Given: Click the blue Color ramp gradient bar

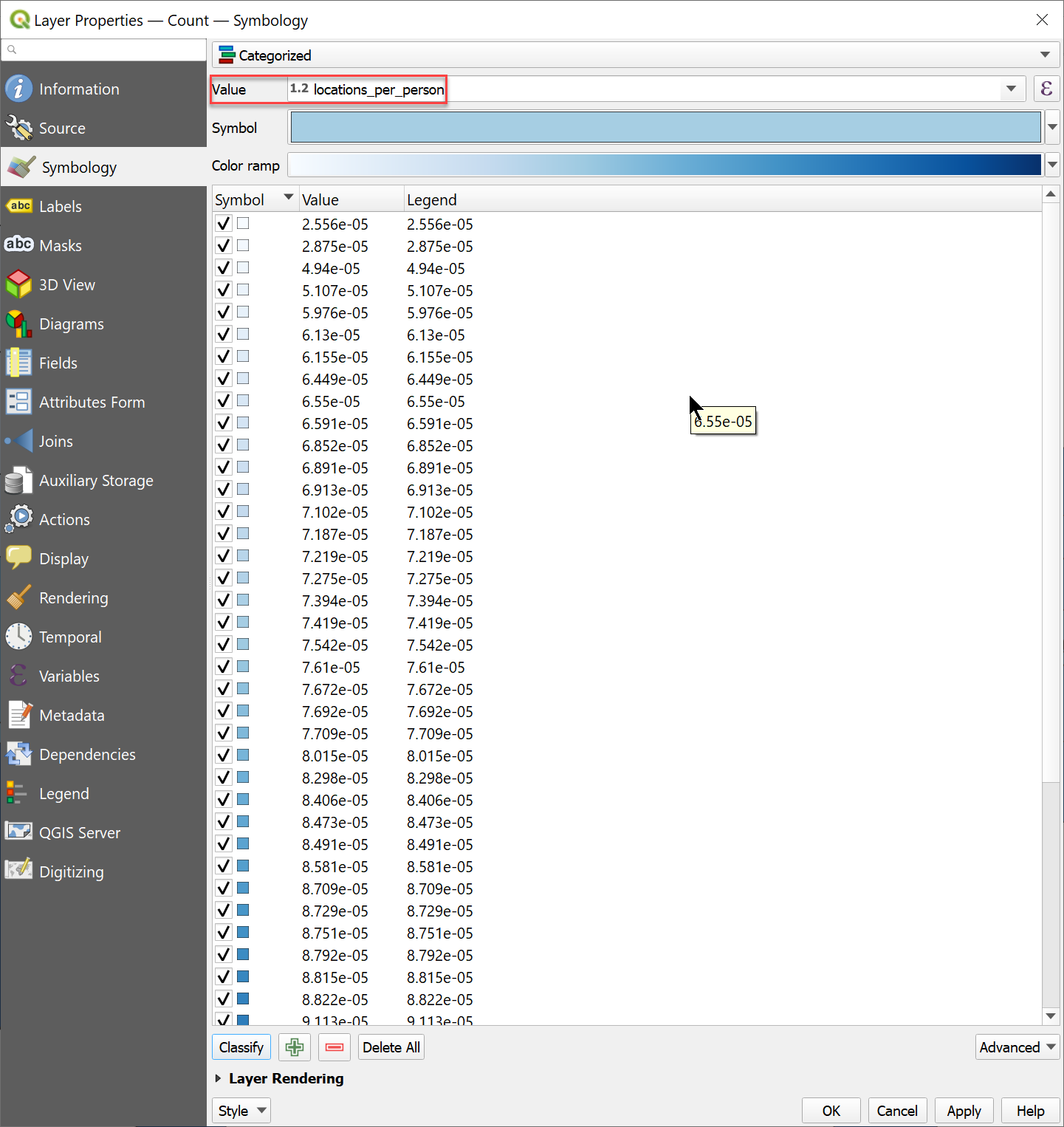Looking at the screenshot, I should coord(665,165).
